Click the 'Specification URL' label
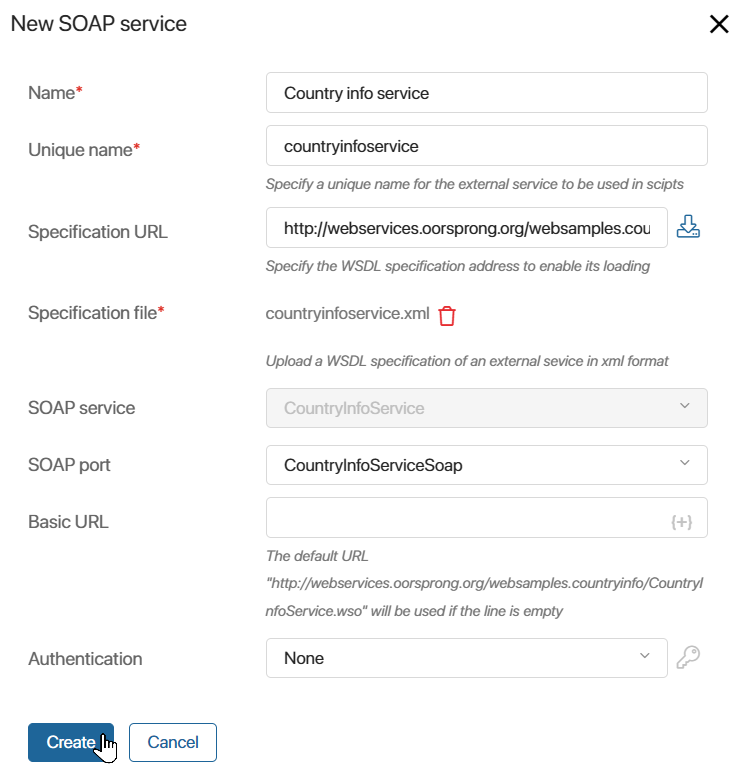733x767 pixels. [97, 231]
